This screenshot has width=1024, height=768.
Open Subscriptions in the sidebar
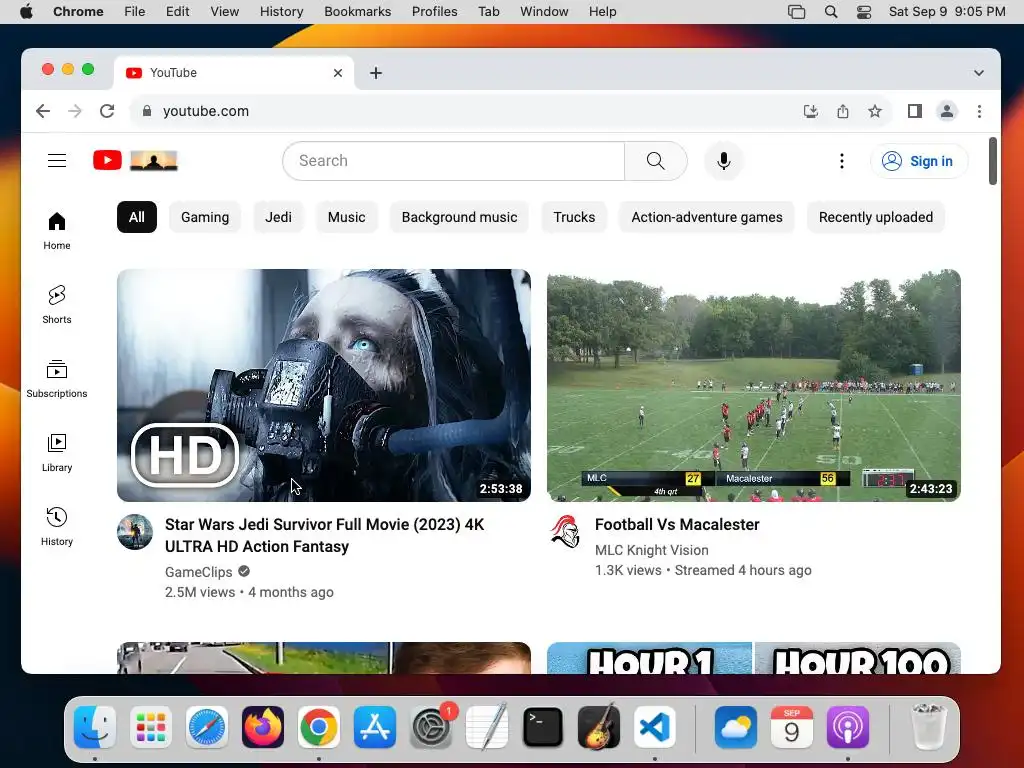pos(57,379)
